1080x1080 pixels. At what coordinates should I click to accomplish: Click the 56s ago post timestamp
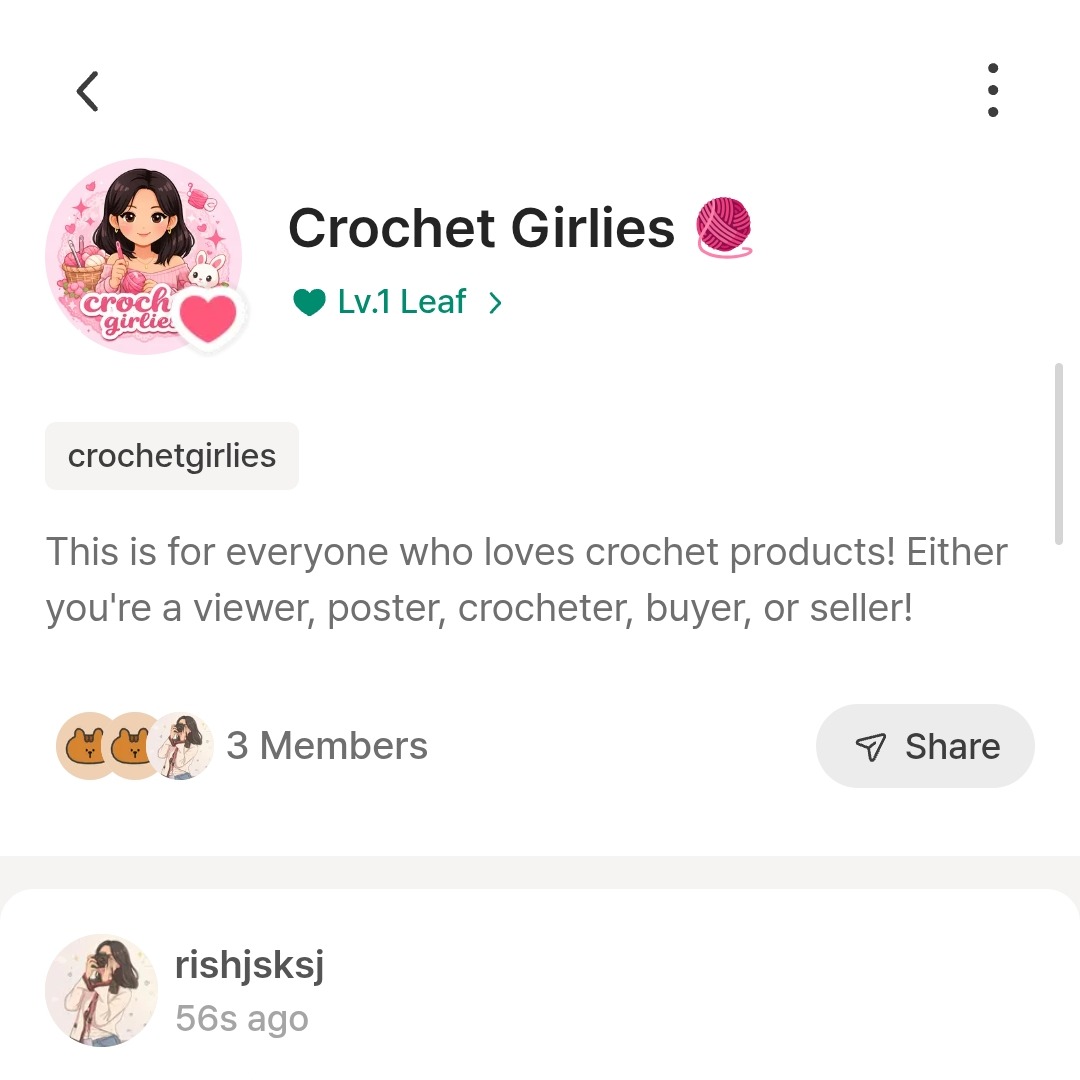(x=242, y=1019)
